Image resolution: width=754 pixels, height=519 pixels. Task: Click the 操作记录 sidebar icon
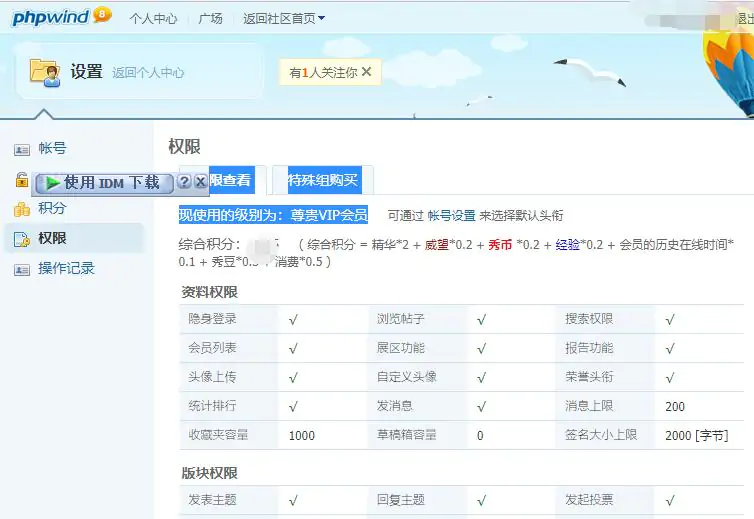point(22,270)
